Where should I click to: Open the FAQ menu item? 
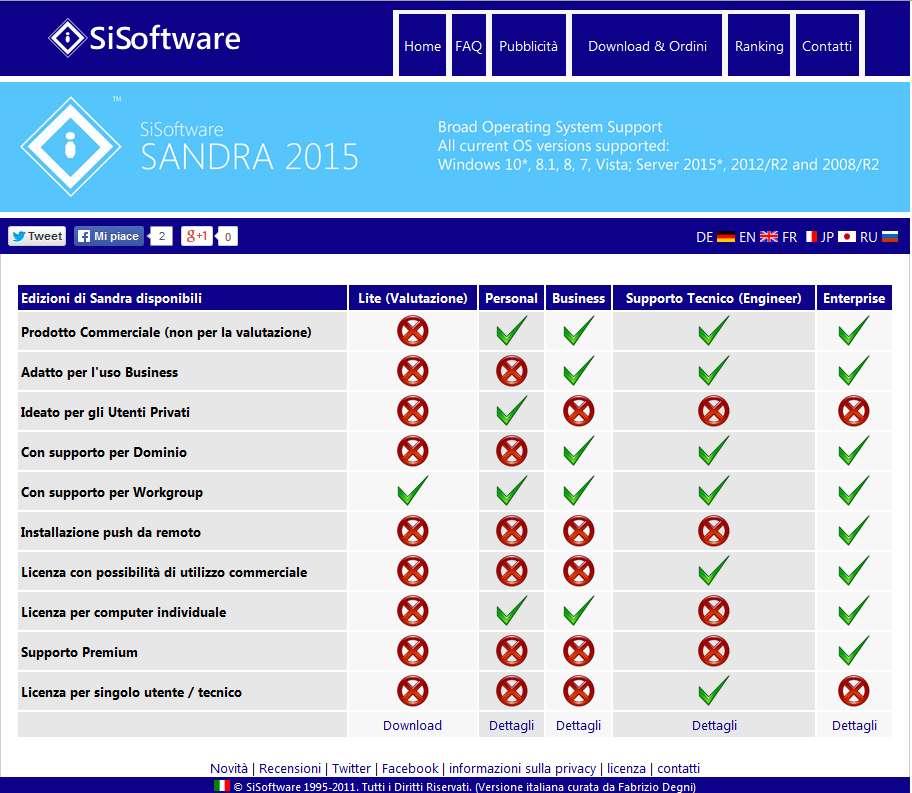tap(469, 46)
